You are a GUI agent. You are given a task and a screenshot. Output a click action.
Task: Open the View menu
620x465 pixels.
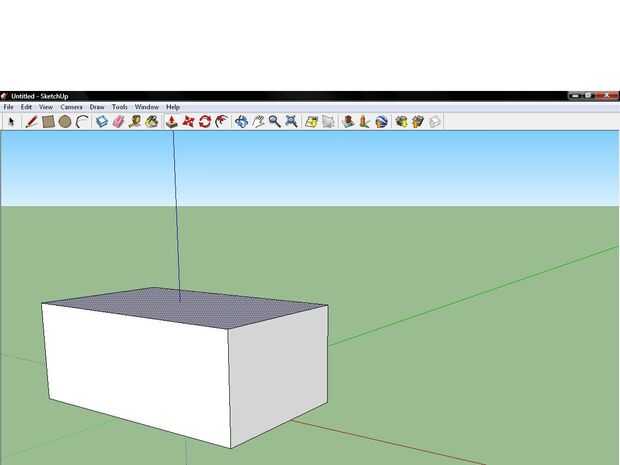[45, 107]
